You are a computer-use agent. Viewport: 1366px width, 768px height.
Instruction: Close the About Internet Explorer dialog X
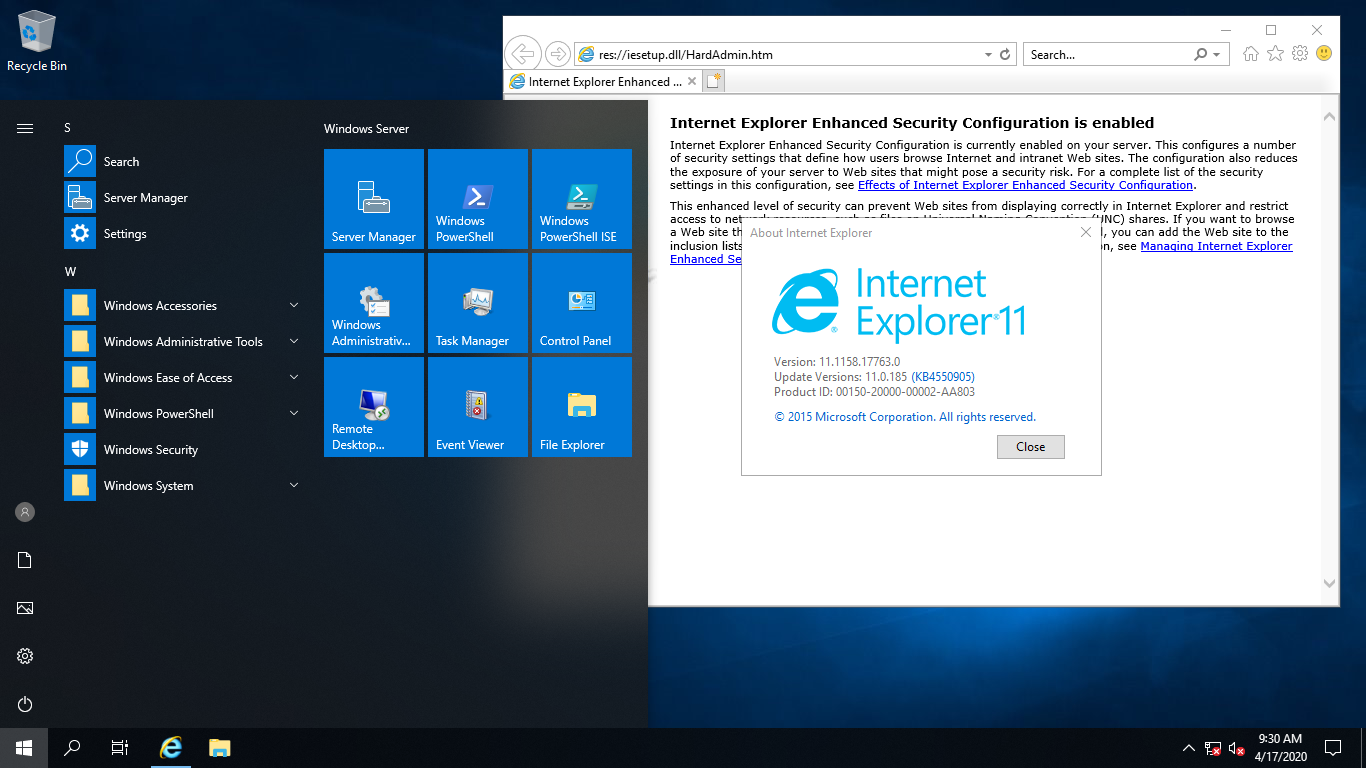tap(1086, 233)
